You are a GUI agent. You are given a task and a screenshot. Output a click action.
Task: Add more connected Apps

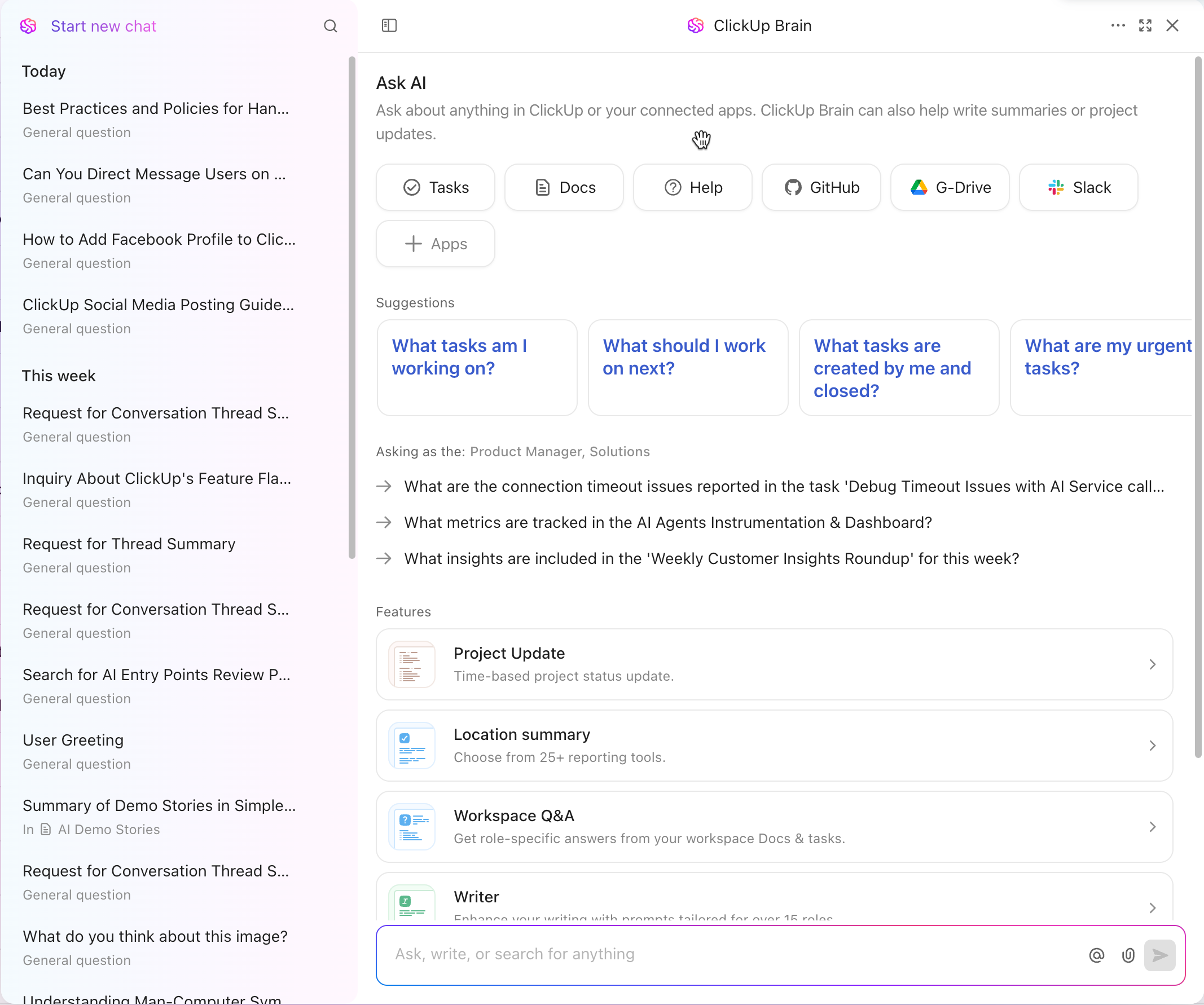(435, 244)
